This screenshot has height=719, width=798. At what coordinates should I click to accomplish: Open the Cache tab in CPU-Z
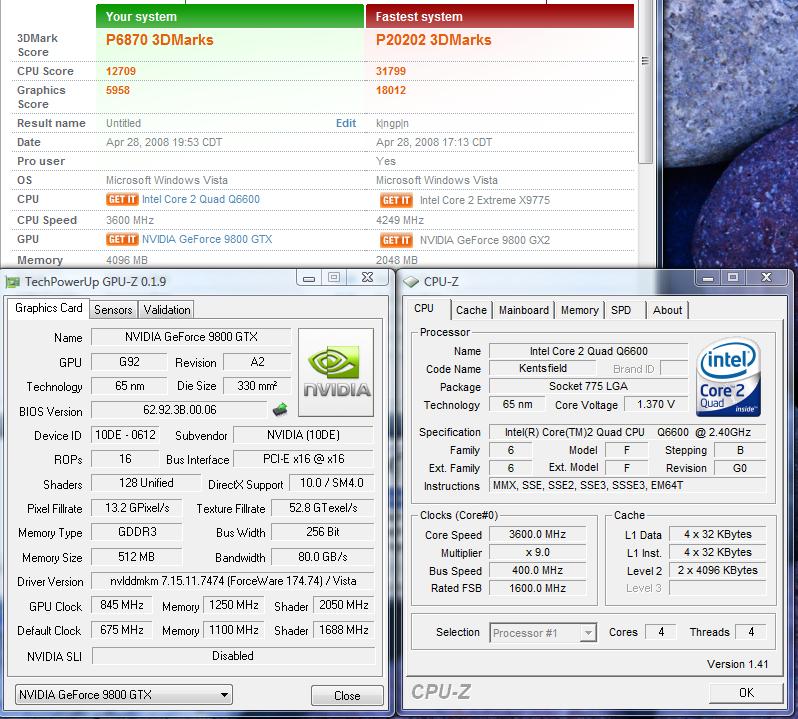click(x=471, y=310)
